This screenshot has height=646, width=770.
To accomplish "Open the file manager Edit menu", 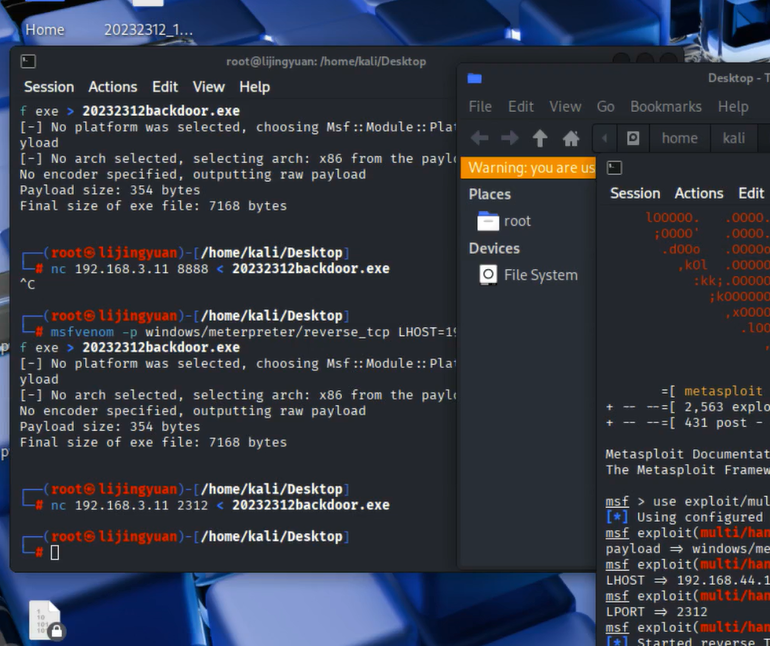I will point(521,107).
